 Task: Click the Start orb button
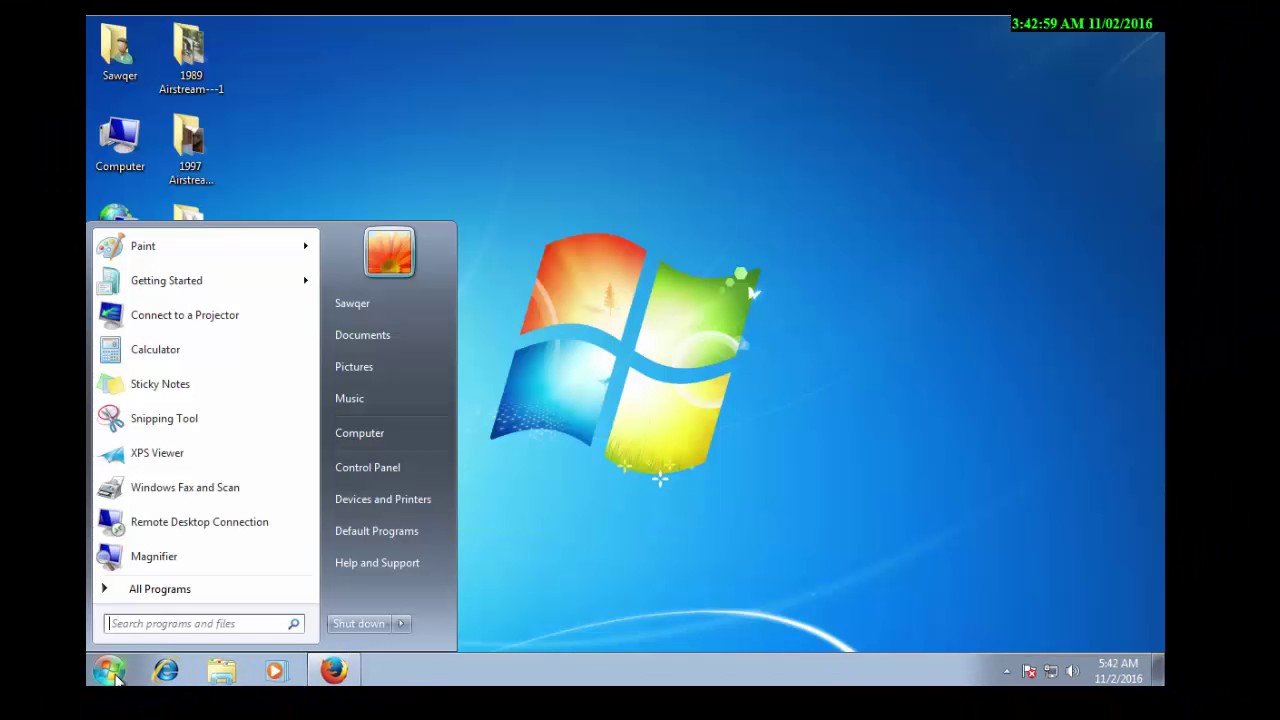[109, 670]
